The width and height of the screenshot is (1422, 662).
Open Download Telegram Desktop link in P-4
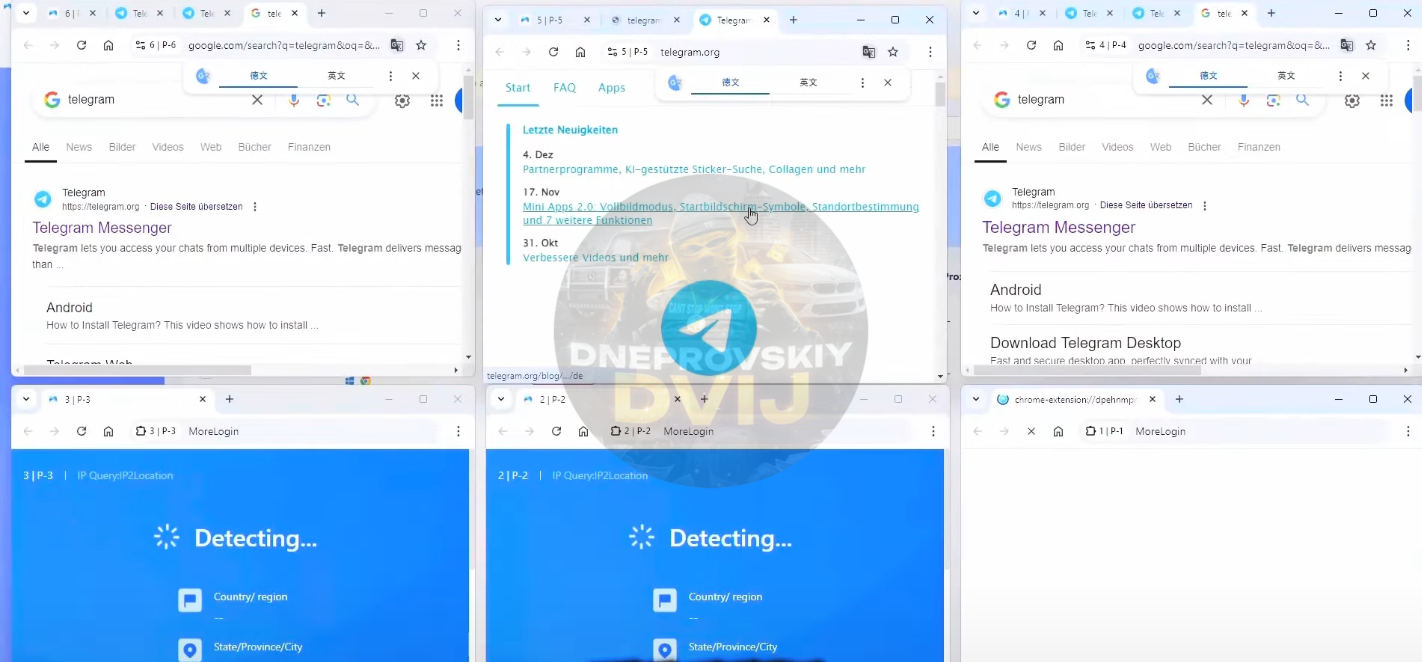pyautogui.click(x=1085, y=343)
